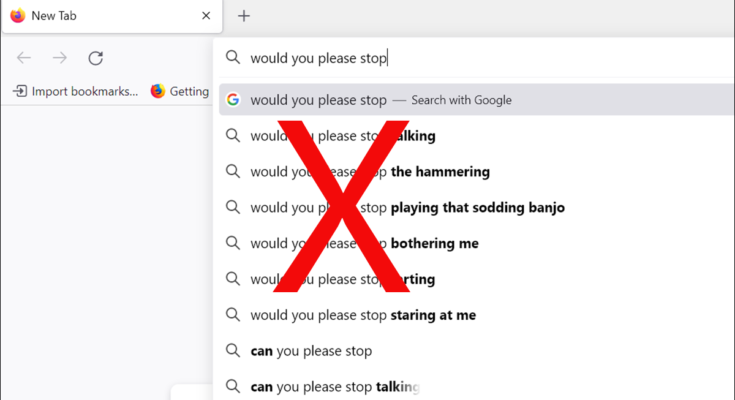Click the Google icon in first suggestion
735x400 pixels.
click(233, 100)
